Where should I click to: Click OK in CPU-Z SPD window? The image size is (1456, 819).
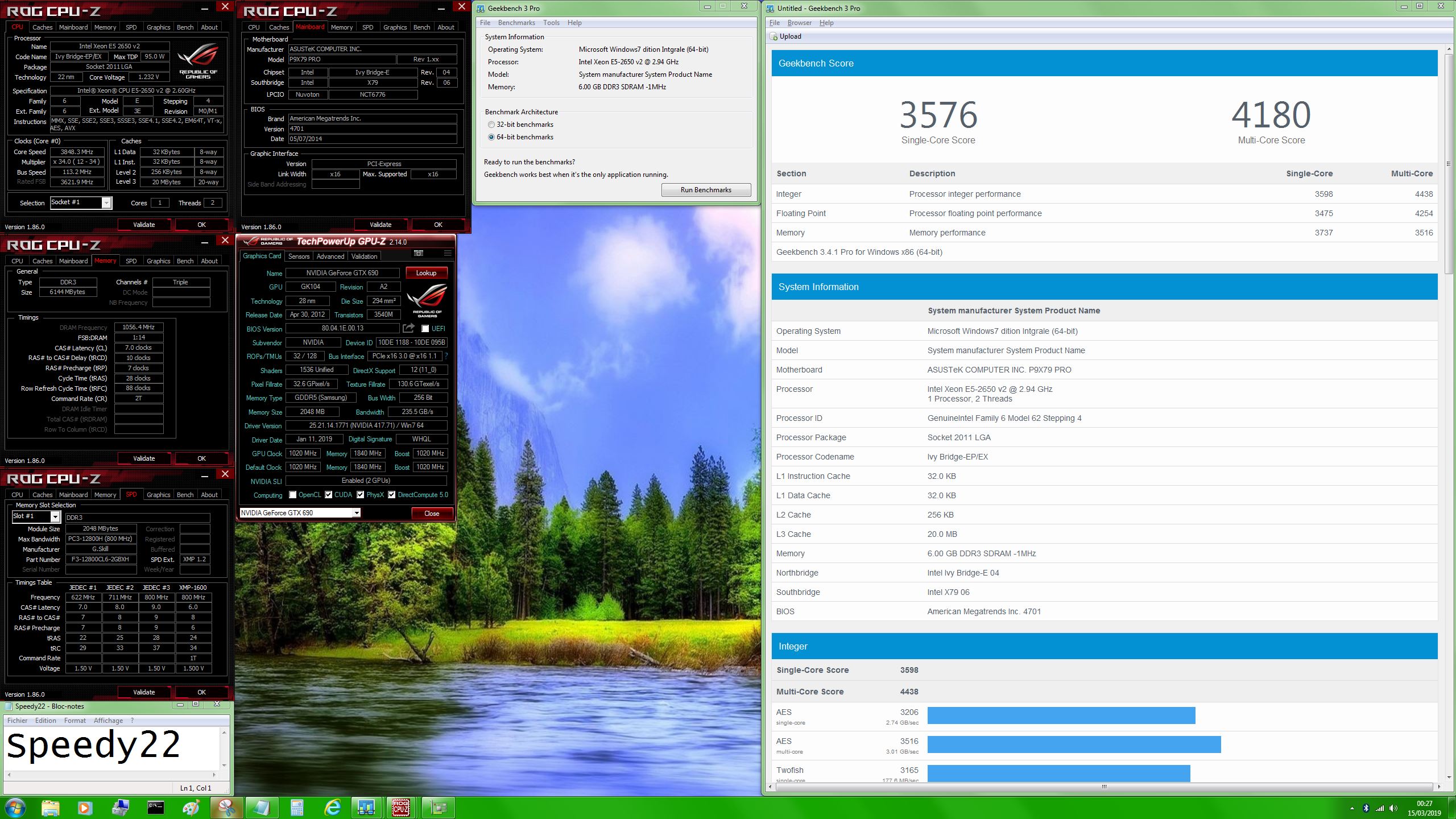point(201,692)
